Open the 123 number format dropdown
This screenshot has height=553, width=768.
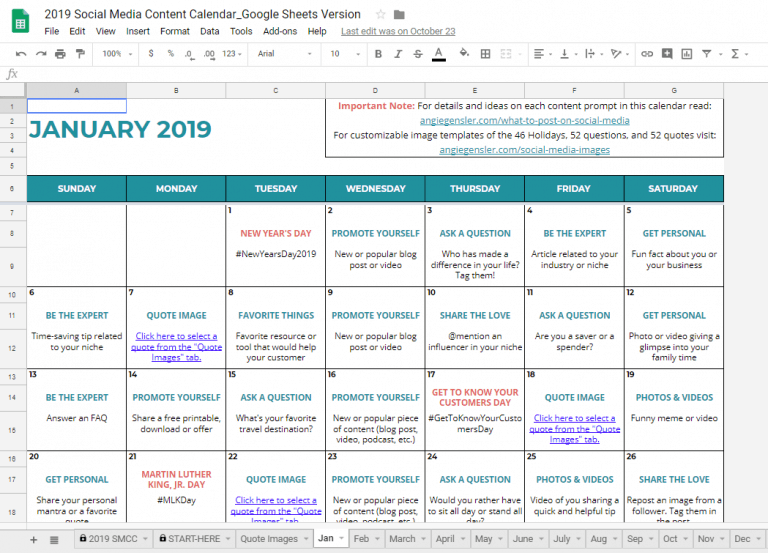click(x=232, y=54)
